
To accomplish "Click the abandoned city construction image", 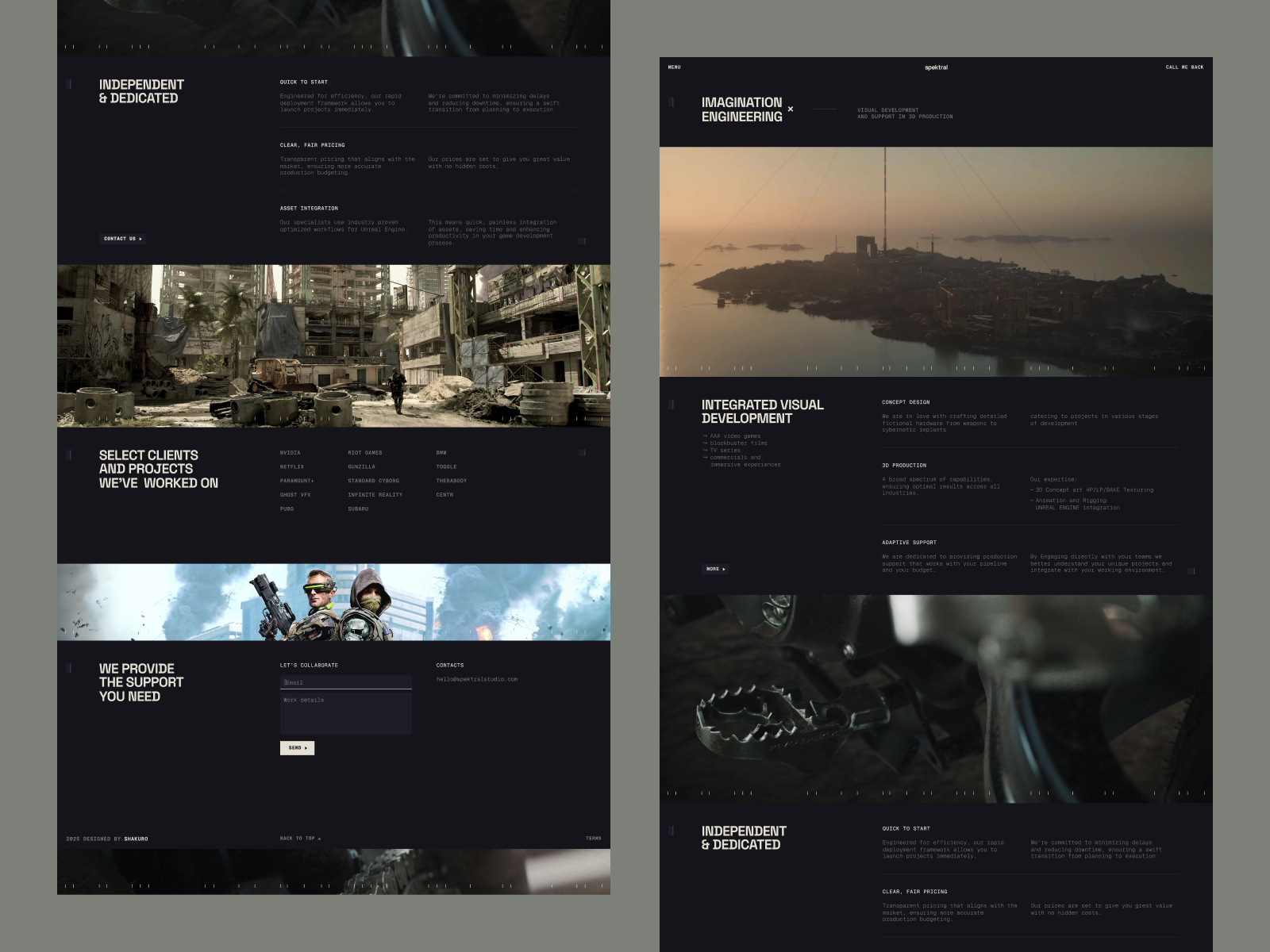I will 333,346.
